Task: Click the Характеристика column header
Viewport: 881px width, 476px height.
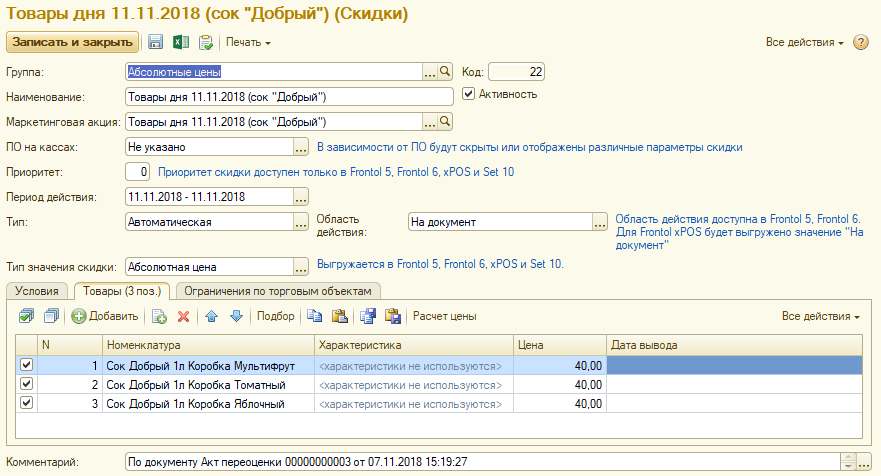Action: [x=414, y=345]
